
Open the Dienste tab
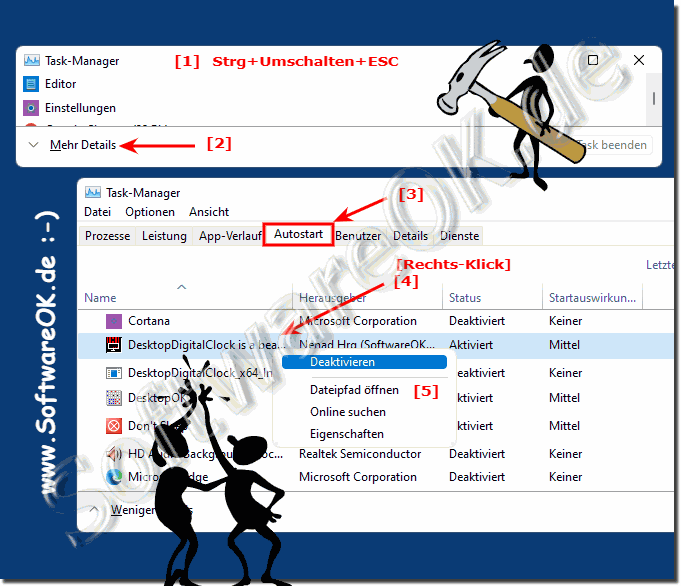click(460, 236)
